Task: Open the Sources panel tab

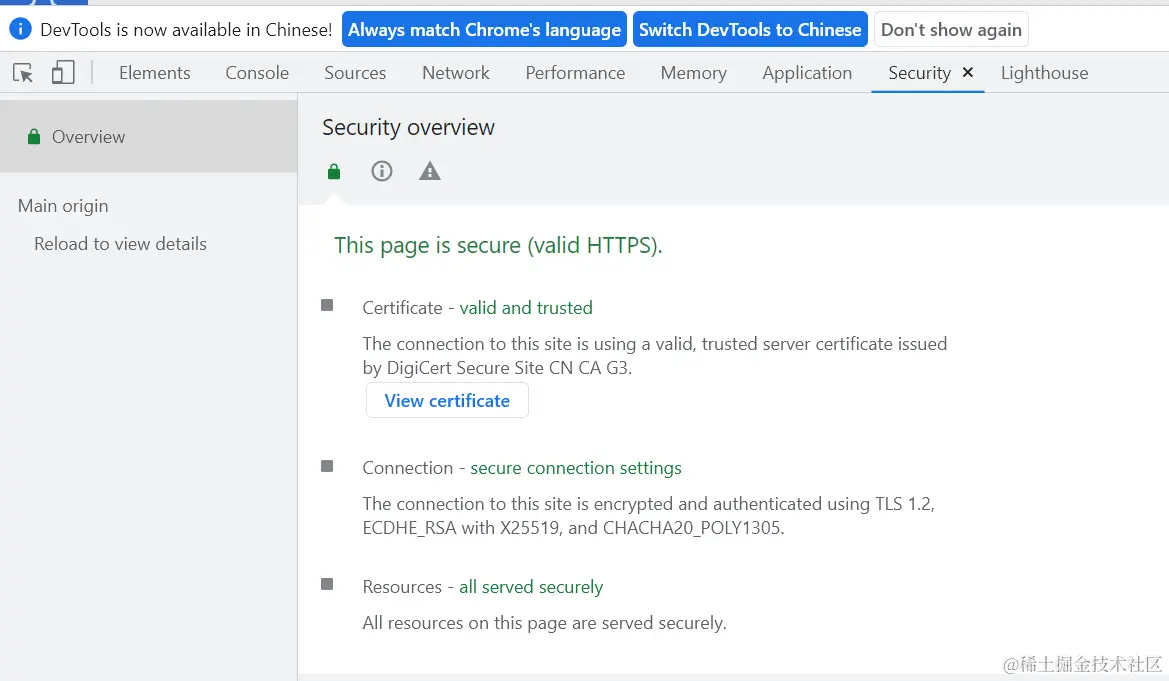Action: 355,73
